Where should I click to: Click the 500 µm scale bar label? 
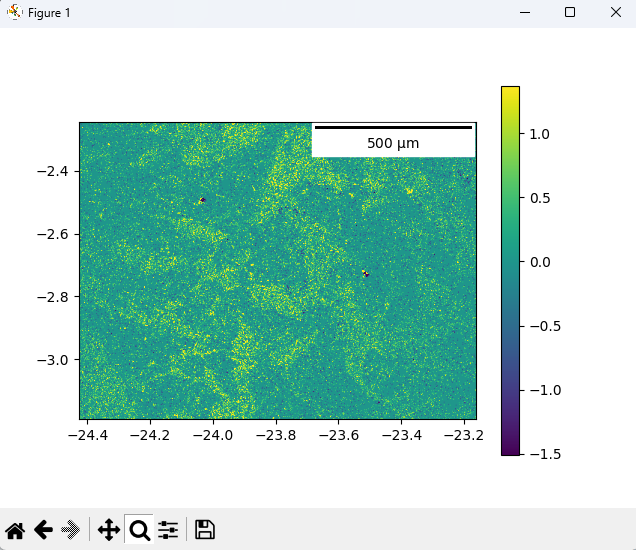click(x=393, y=143)
